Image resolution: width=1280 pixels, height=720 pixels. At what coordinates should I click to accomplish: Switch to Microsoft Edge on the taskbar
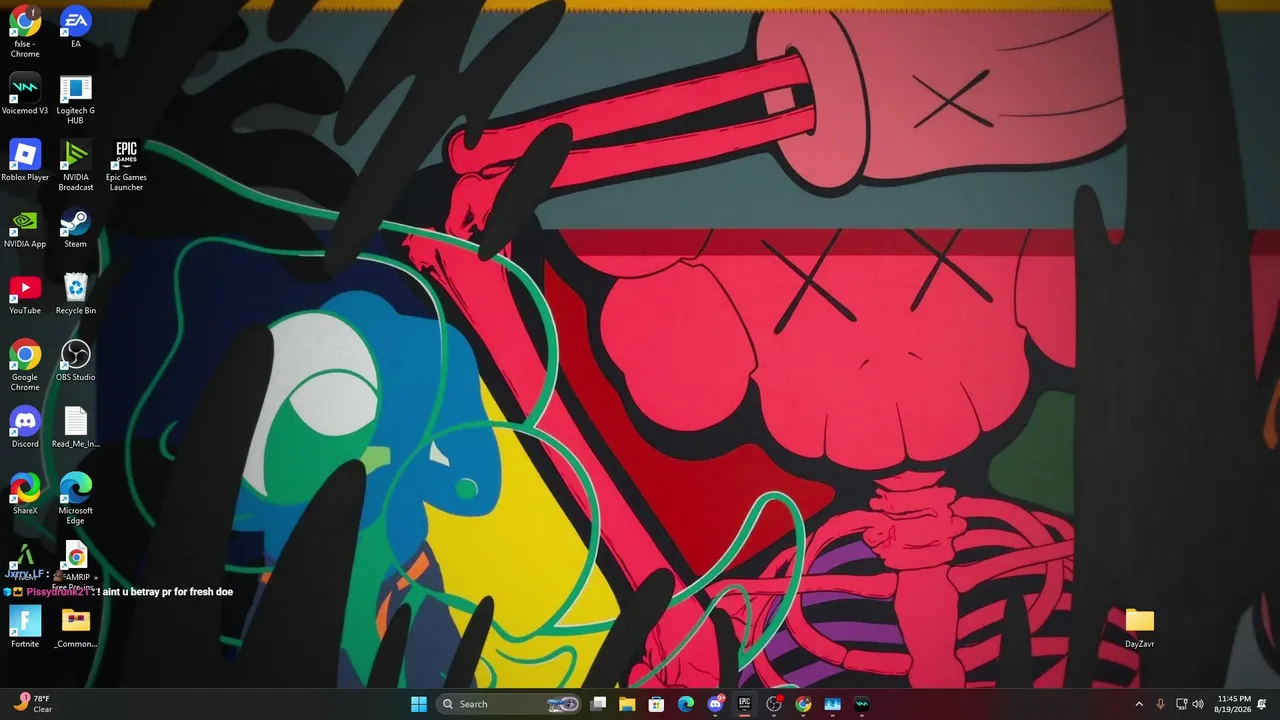point(686,704)
